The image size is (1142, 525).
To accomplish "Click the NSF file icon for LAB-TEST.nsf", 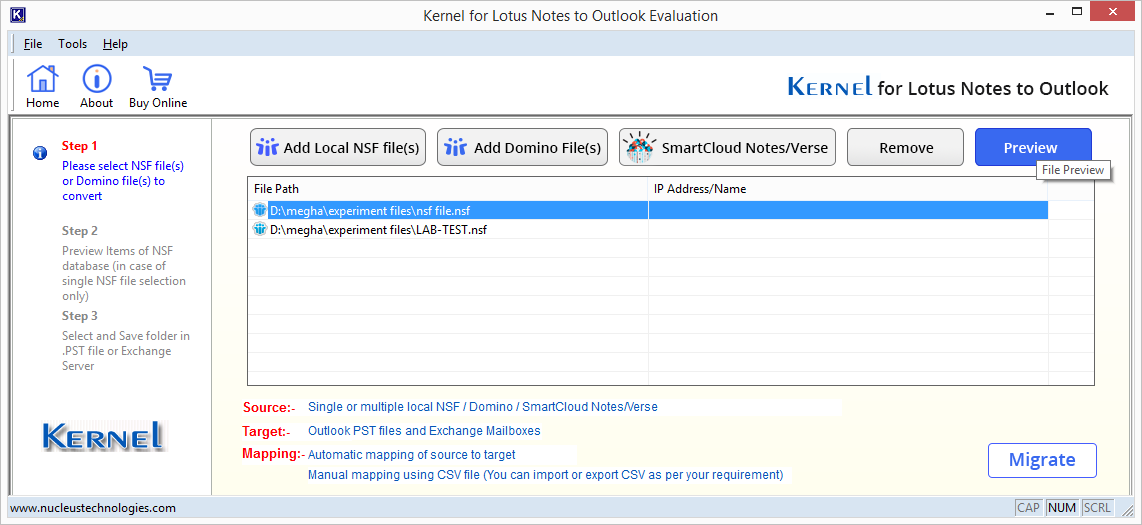I will [x=260, y=229].
